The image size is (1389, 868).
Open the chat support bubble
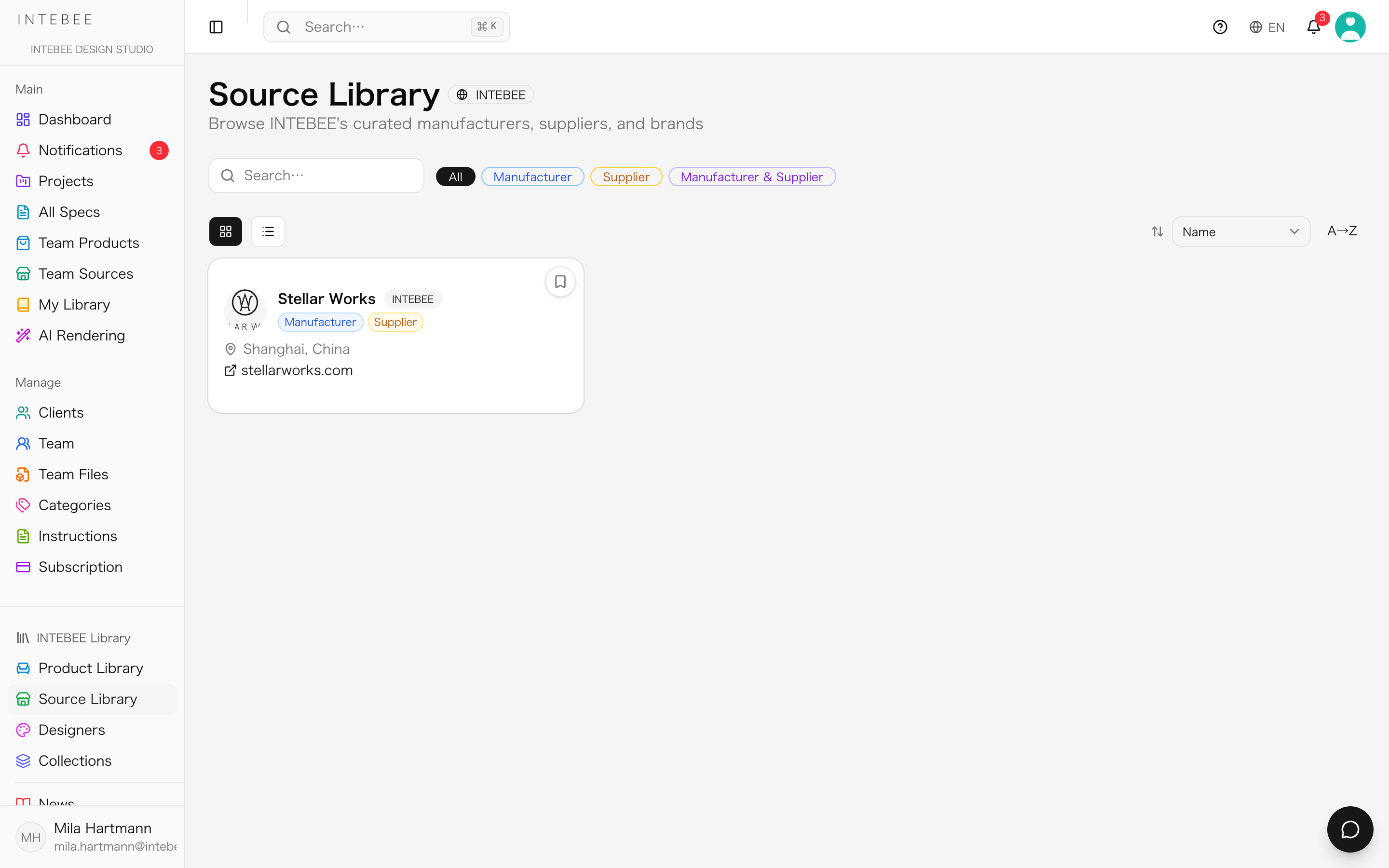1350,829
